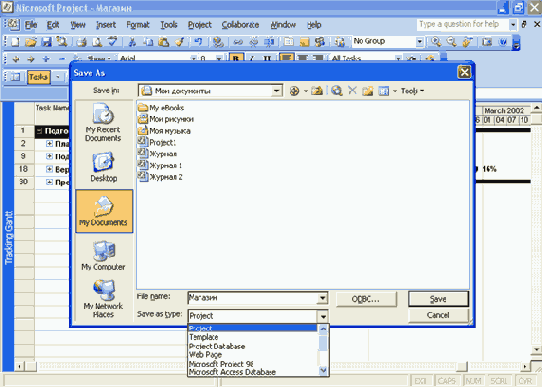Expand task row 2 plus sign
The image size is (542, 387).
(49, 143)
